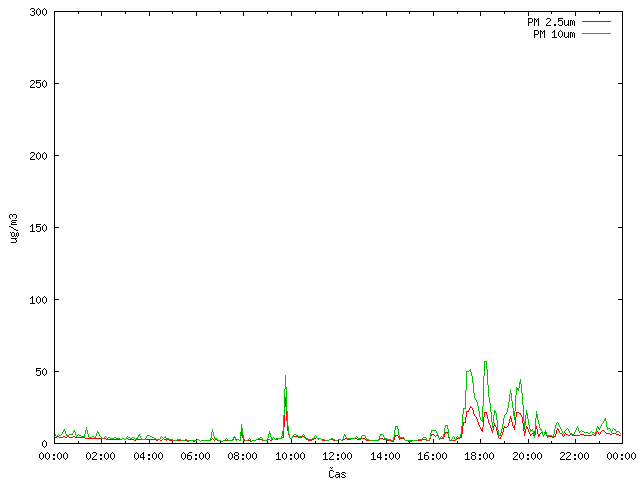Click the highest green peak after 18:00
This screenshot has height=480, width=640.
[x=485, y=362]
